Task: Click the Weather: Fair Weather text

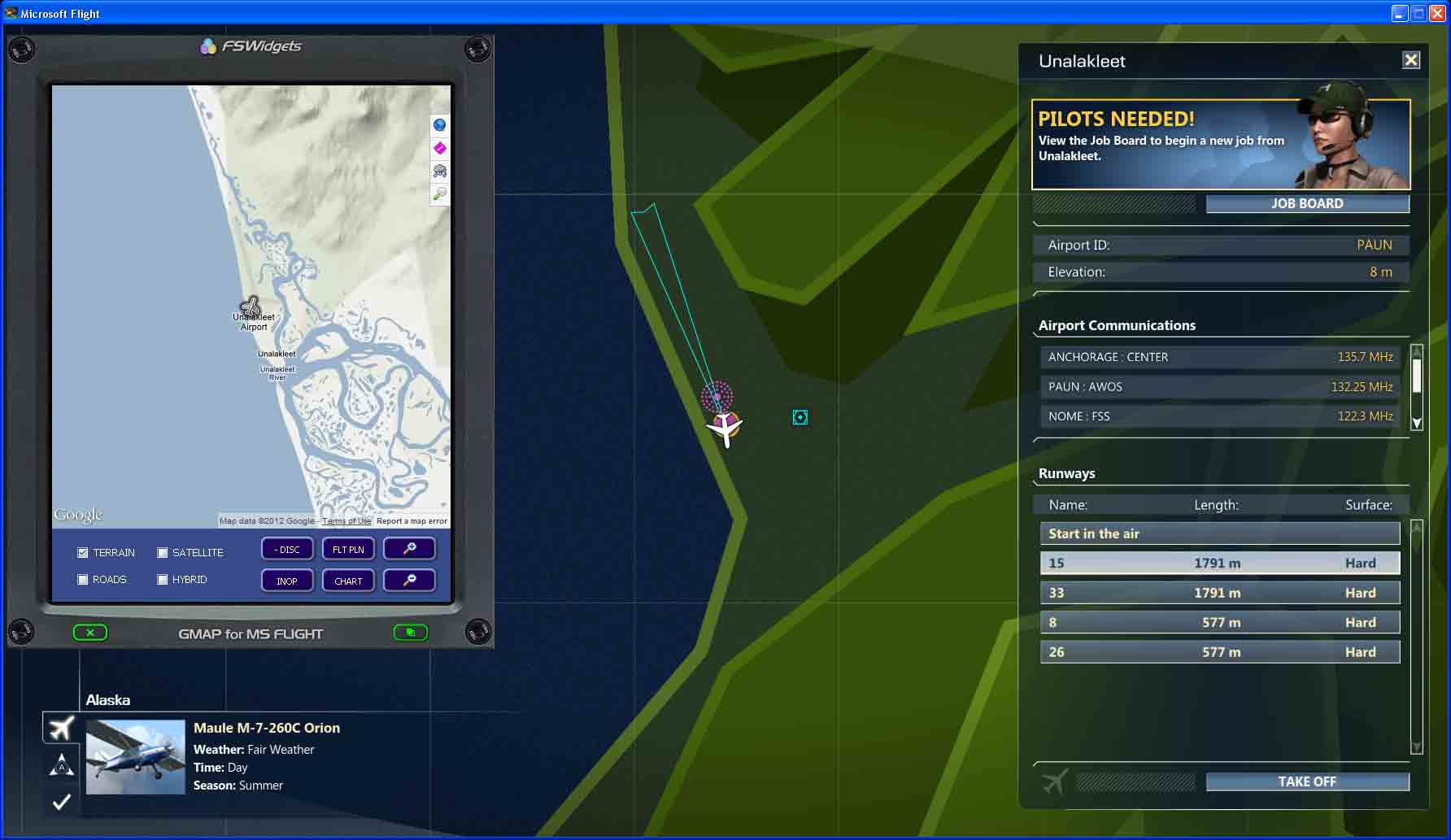Action: click(254, 750)
